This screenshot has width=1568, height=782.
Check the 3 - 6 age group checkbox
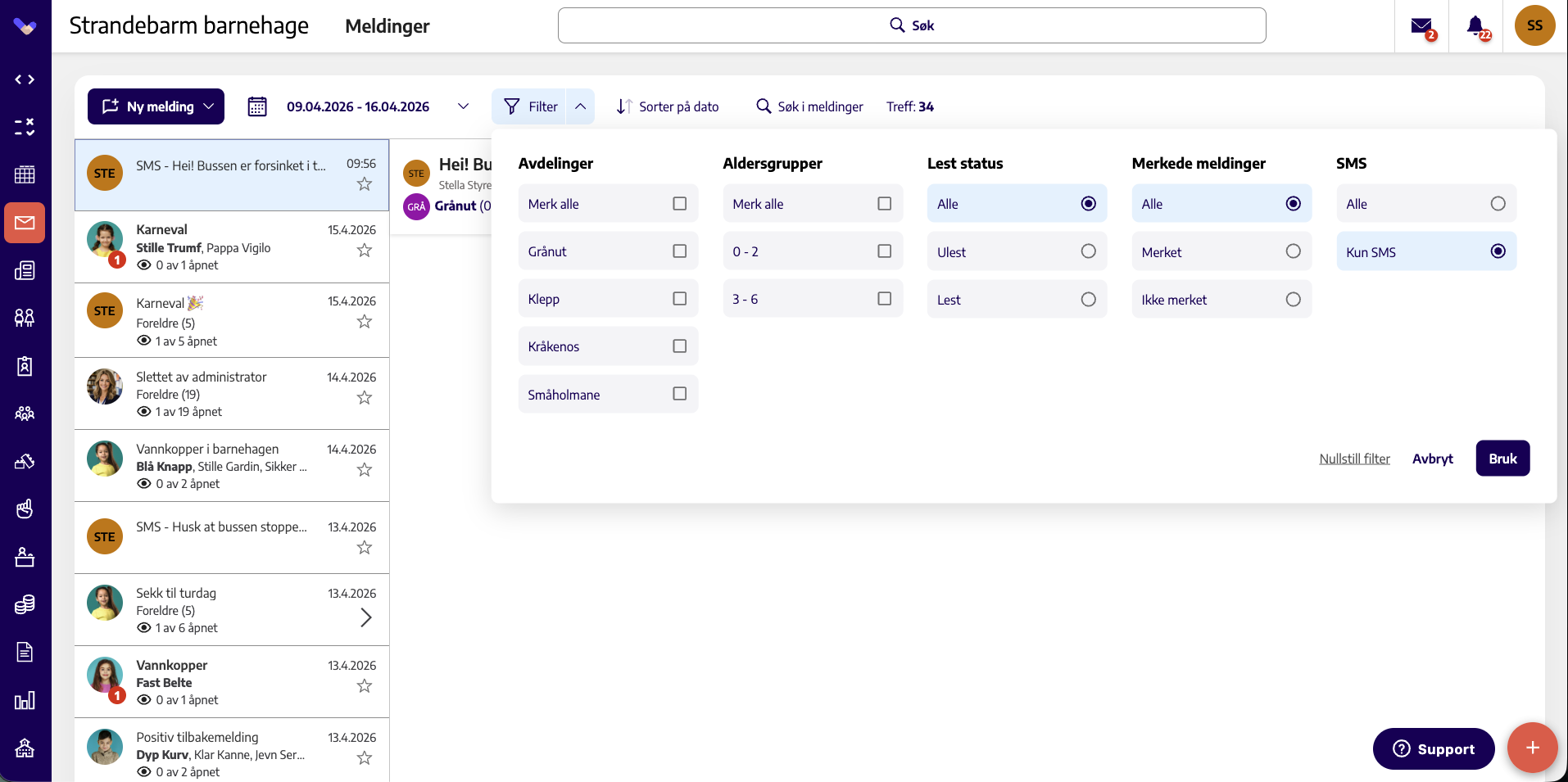884,299
